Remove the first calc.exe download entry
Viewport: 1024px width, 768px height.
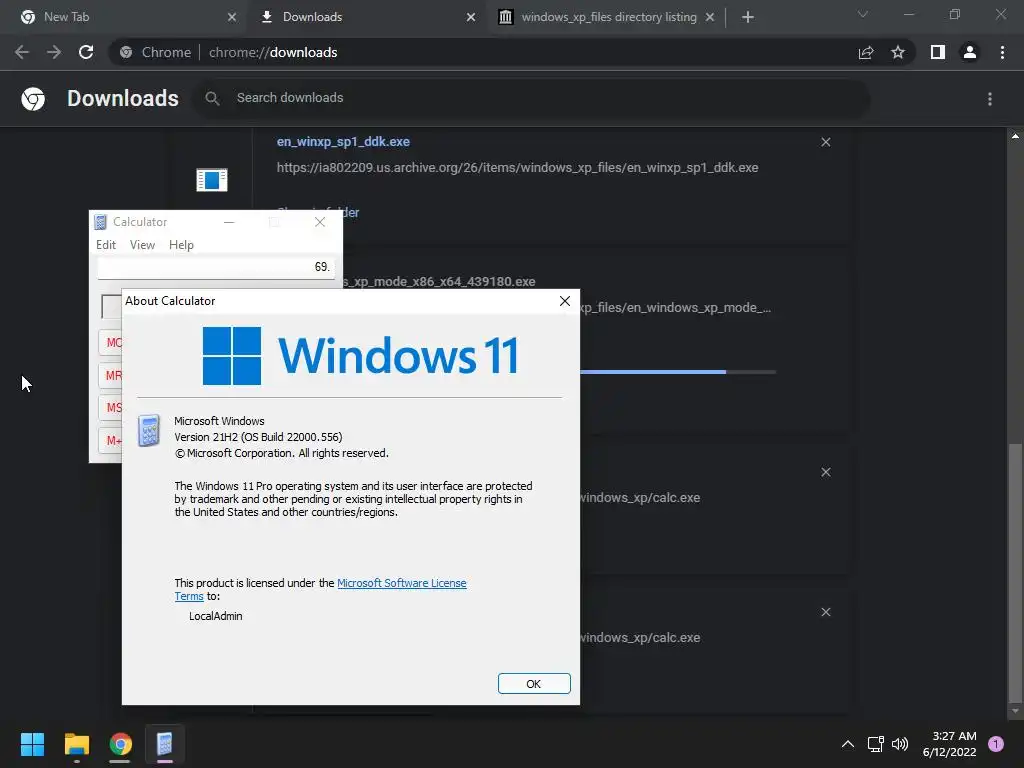(x=826, y=472)
